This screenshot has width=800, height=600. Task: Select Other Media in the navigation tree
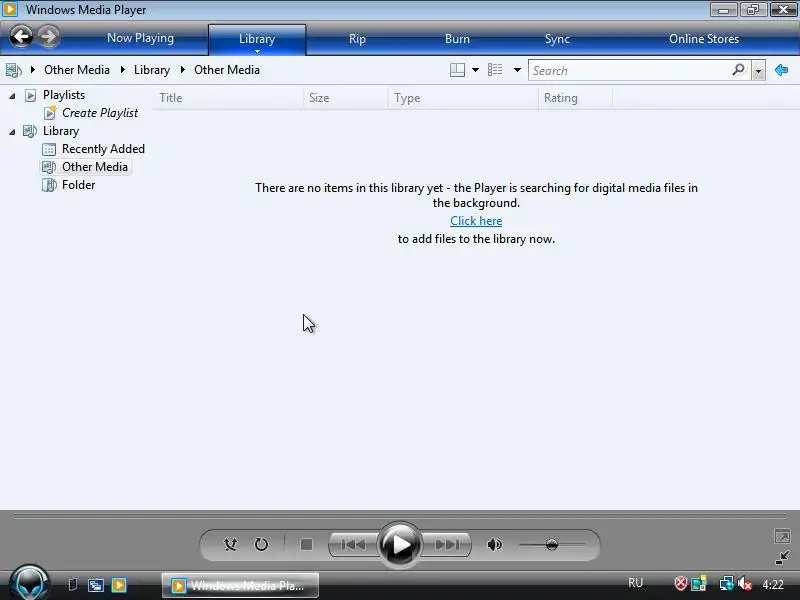pyautogui.click(x=95, y=167)
